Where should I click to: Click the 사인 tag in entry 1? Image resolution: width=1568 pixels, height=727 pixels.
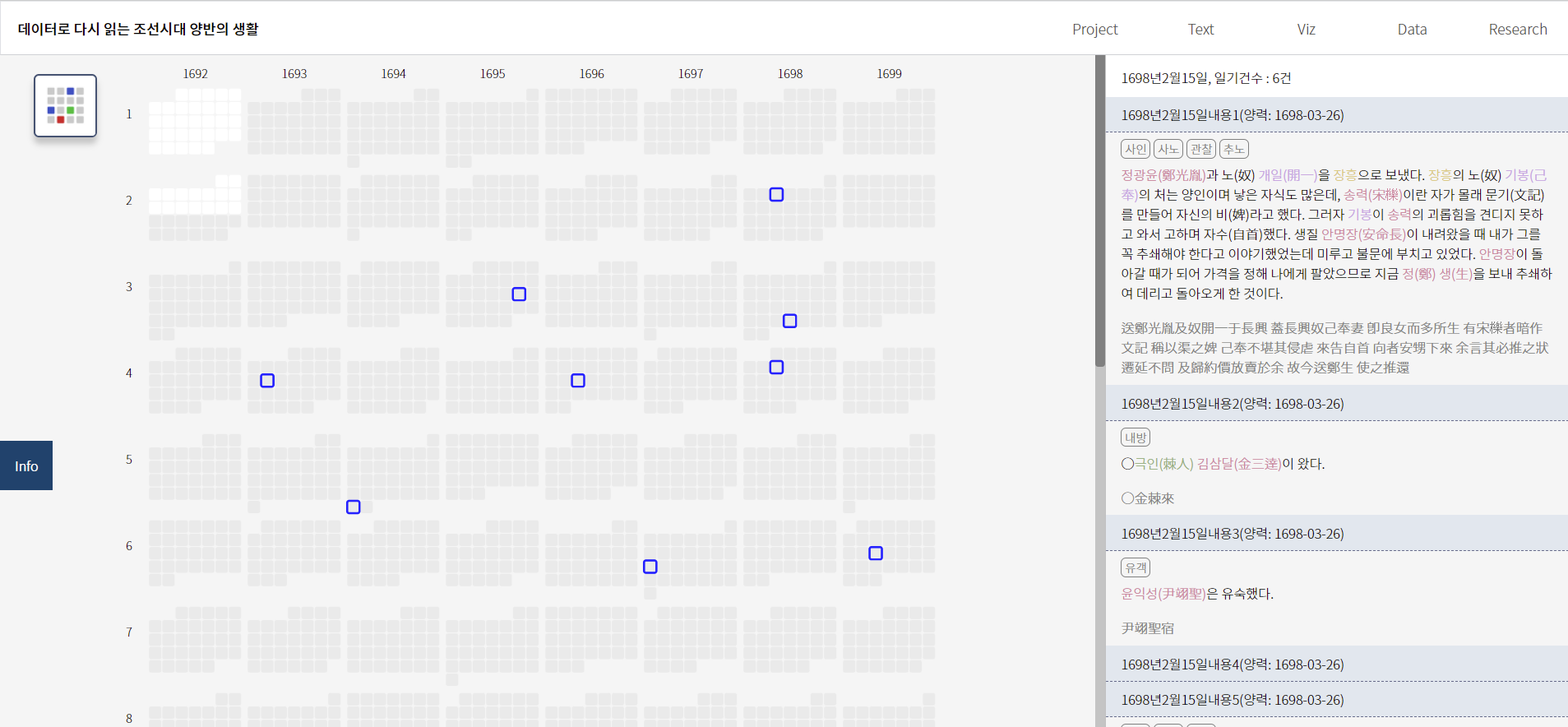(x=1136, y=149)
